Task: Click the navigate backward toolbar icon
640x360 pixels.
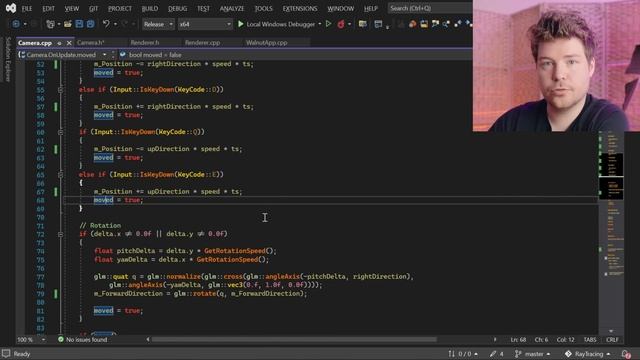Action: [x=16, y=24]
